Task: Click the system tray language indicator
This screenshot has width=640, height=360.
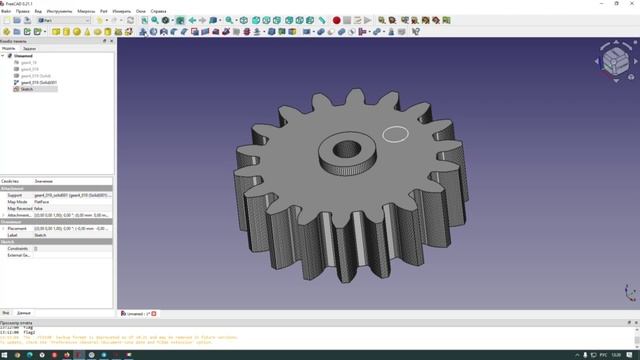Action: tap(603, 355)
